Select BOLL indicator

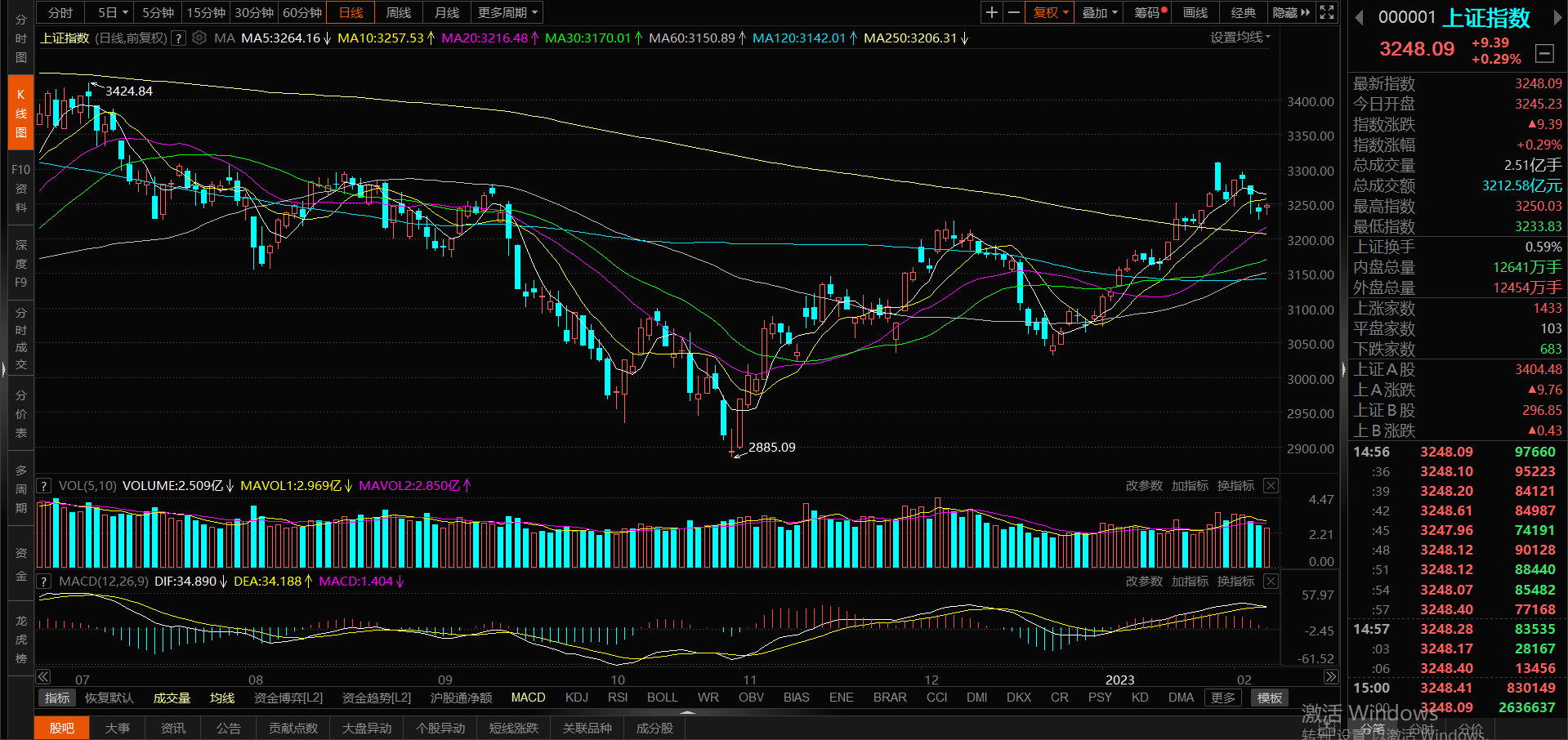(663, 698)
